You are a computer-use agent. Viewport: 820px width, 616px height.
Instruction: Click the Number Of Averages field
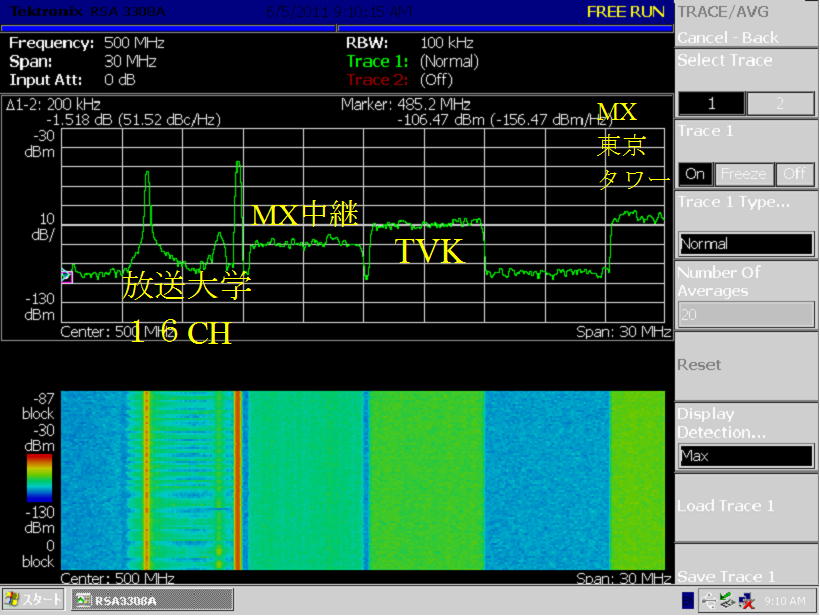click(746, 314)
